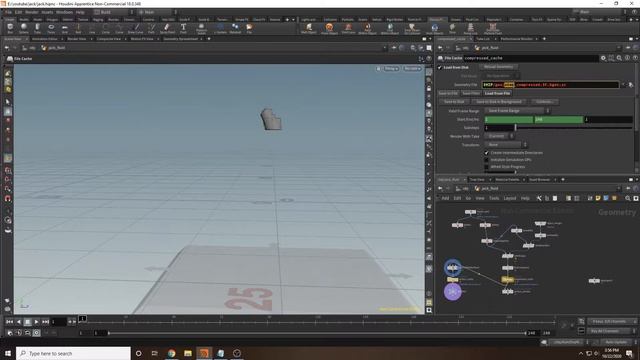
Task: Select the Grid shelf tool
Action: (x=64, y=28)
